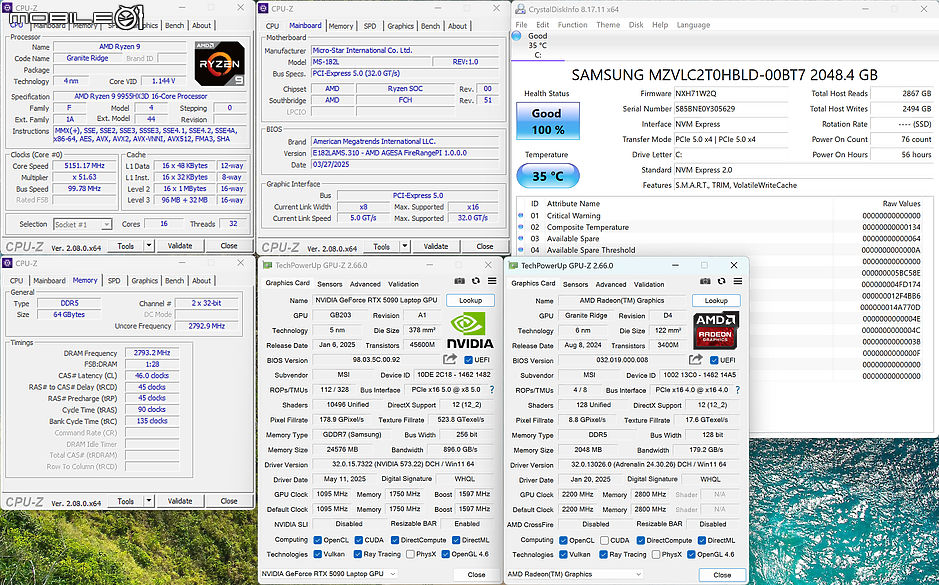The height and width of the screenshot is (585, 939).
Task: Refresh NVIDIA GPU-Z data with refresh icon
Action: 475,281
